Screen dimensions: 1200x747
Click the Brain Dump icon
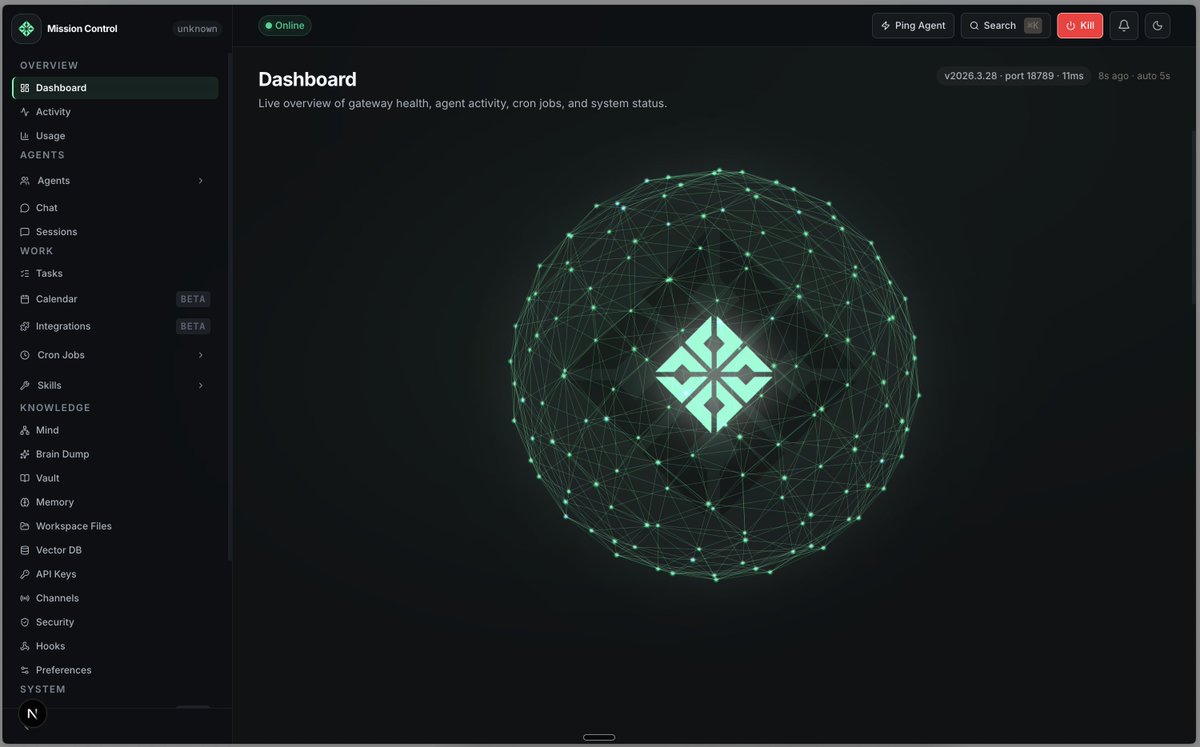tap(25, 454)
